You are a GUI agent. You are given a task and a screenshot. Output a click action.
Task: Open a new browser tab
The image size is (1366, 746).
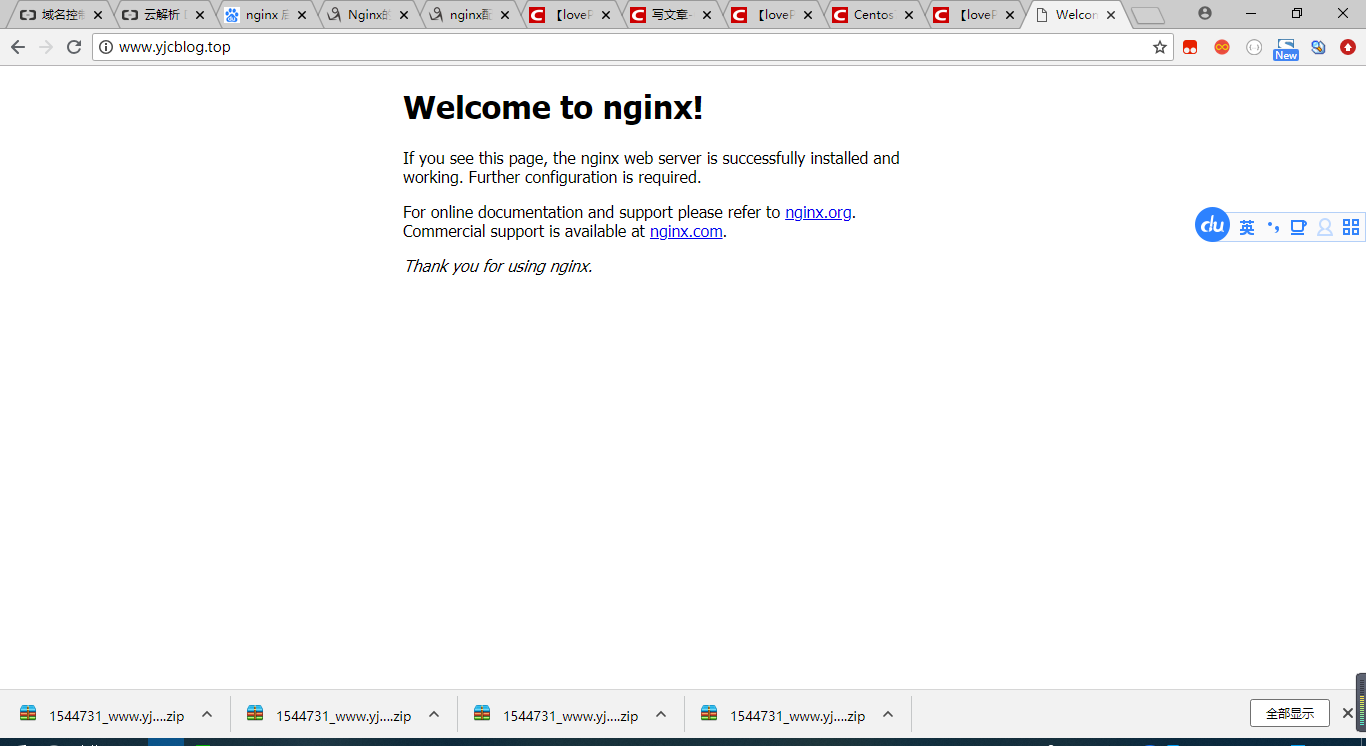pyautogui.click(x=1148, y=15)
